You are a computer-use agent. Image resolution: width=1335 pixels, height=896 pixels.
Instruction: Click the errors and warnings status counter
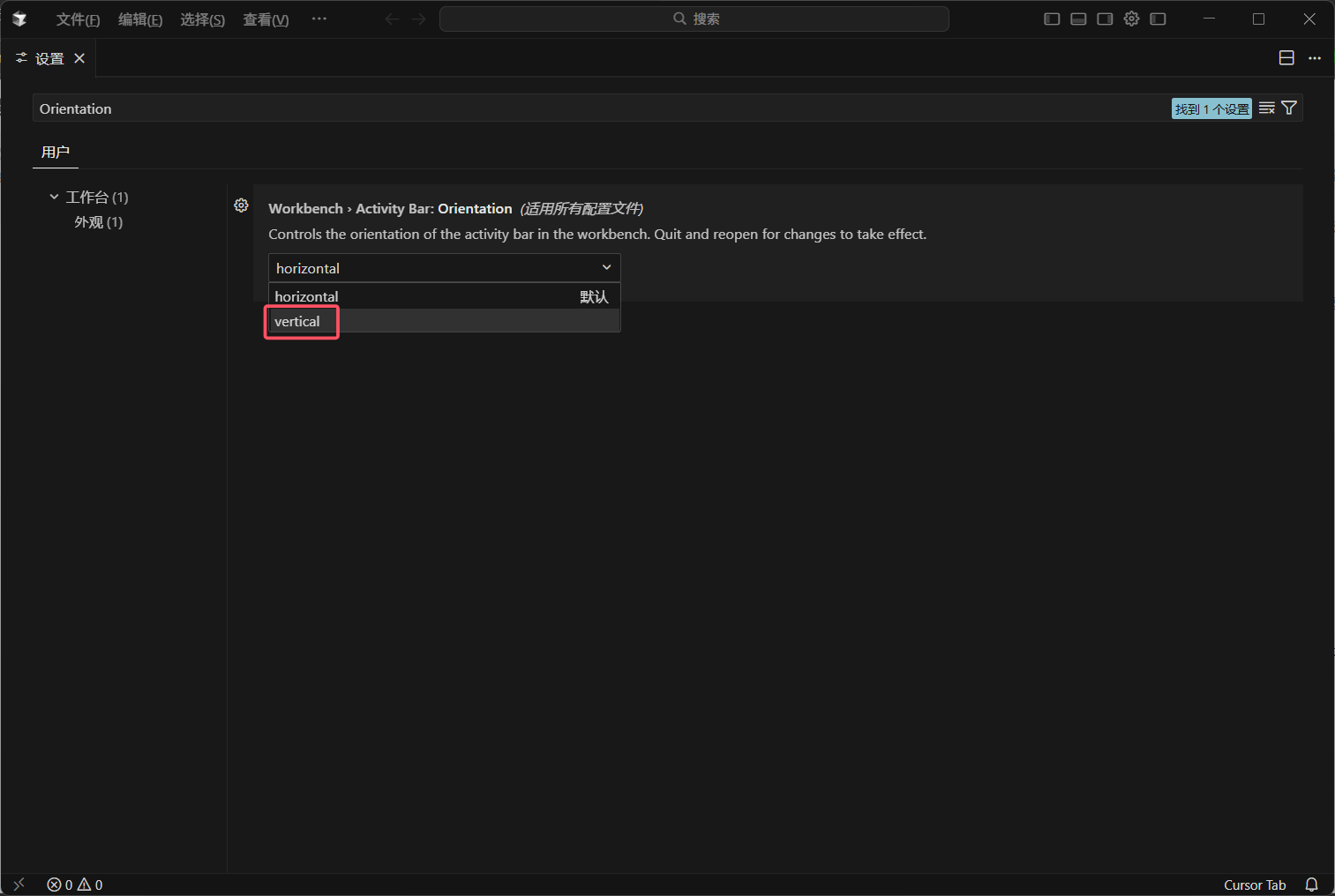point(75,884)
